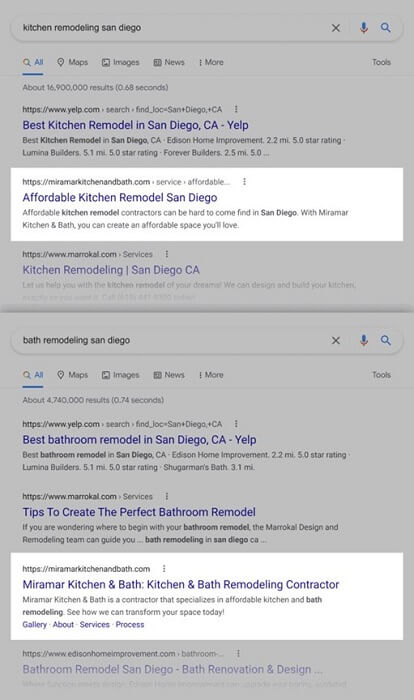Open Miramar Kitchen & Bath contractor result
Screen dimensions: 414x700
coord(181,584)
